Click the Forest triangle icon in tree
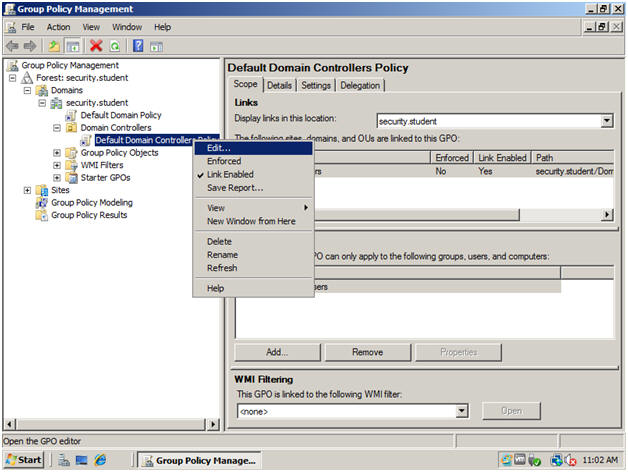628x472 pixels. 27,77
